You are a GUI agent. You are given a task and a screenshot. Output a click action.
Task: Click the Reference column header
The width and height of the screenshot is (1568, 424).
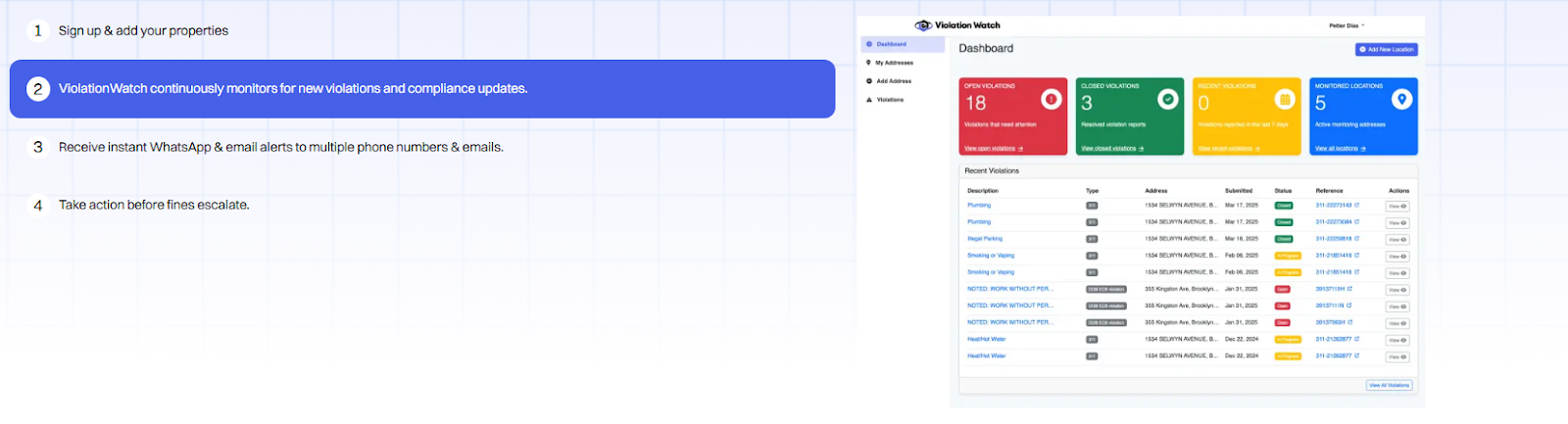[x=1329, y=191]
